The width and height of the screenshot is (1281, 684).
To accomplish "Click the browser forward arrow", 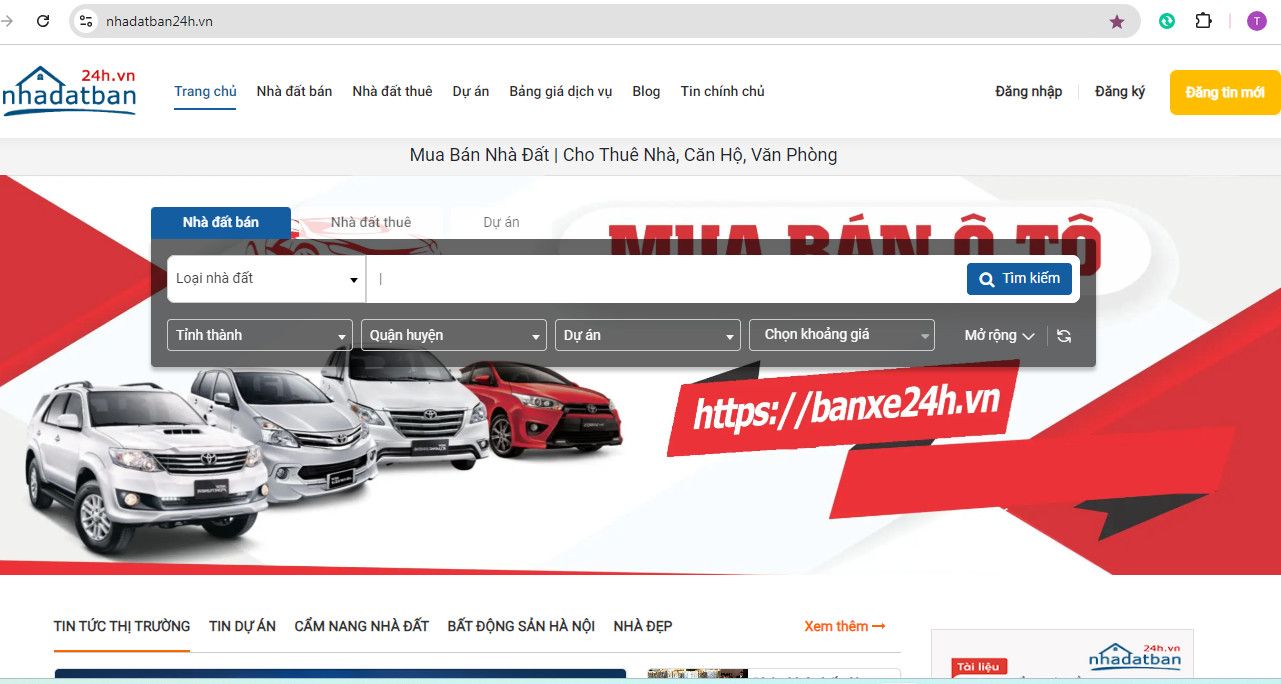I will [6, 21].
